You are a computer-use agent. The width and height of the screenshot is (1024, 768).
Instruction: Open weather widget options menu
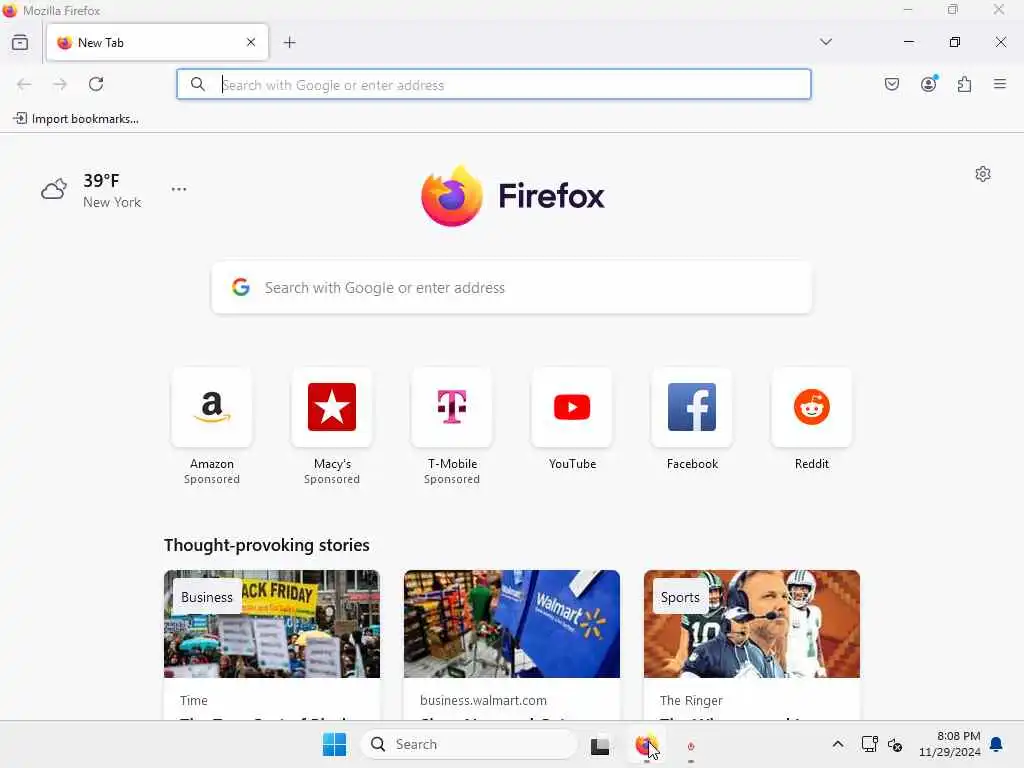(x=179, y=189)
